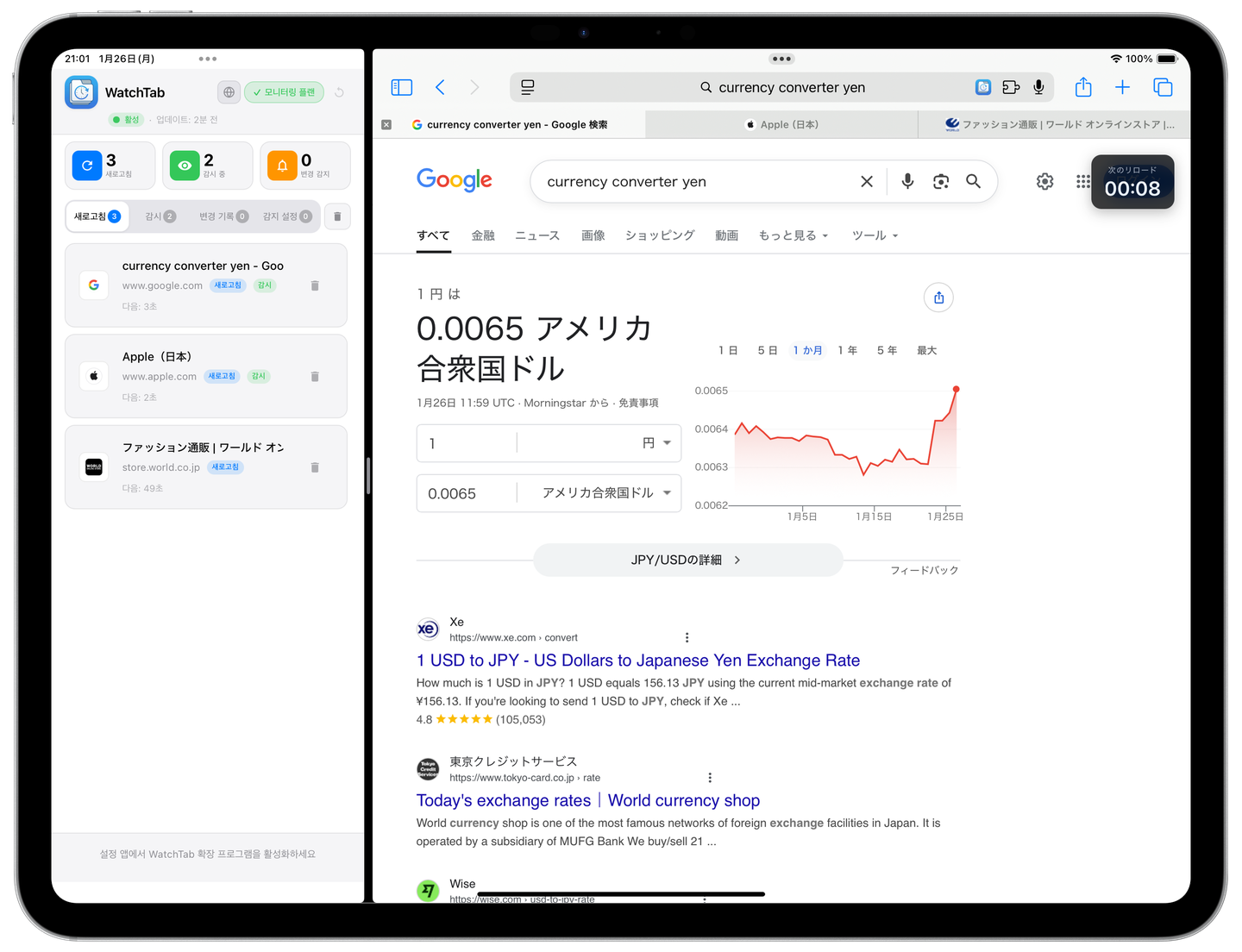Expand JPY/USDの詳細
This screenshot has width=1242, height=952.
tap(687, 561)
